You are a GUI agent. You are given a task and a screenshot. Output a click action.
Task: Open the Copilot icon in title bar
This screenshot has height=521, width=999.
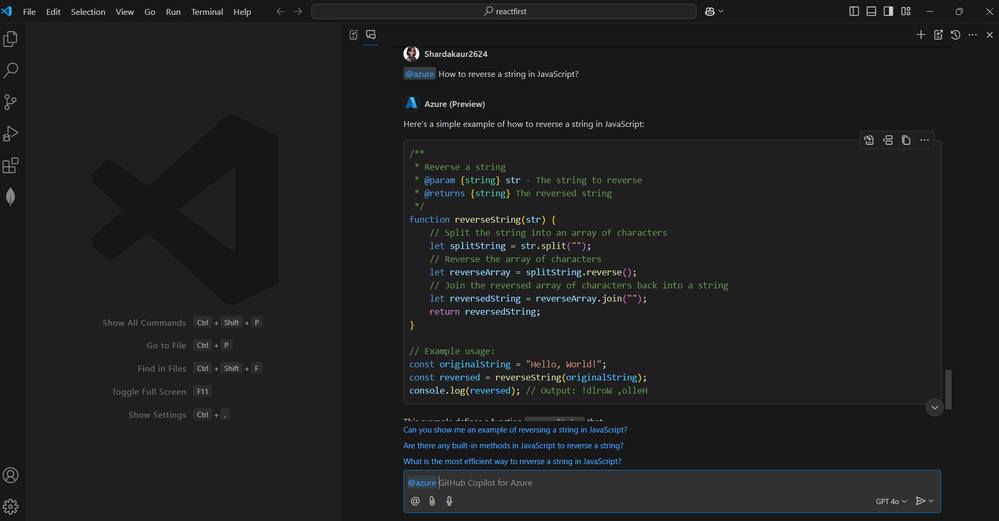[x=710, y=11]
